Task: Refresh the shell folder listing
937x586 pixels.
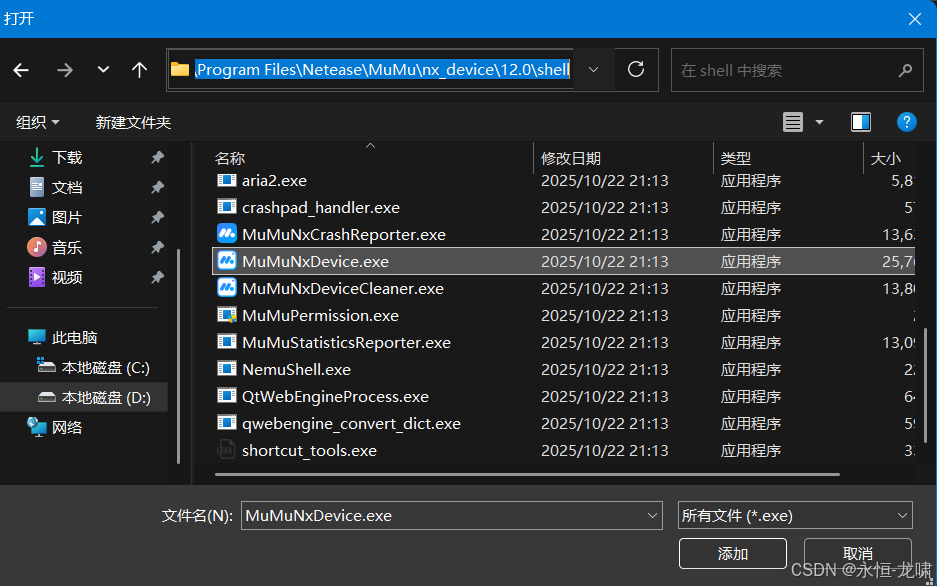Action: 636,70
